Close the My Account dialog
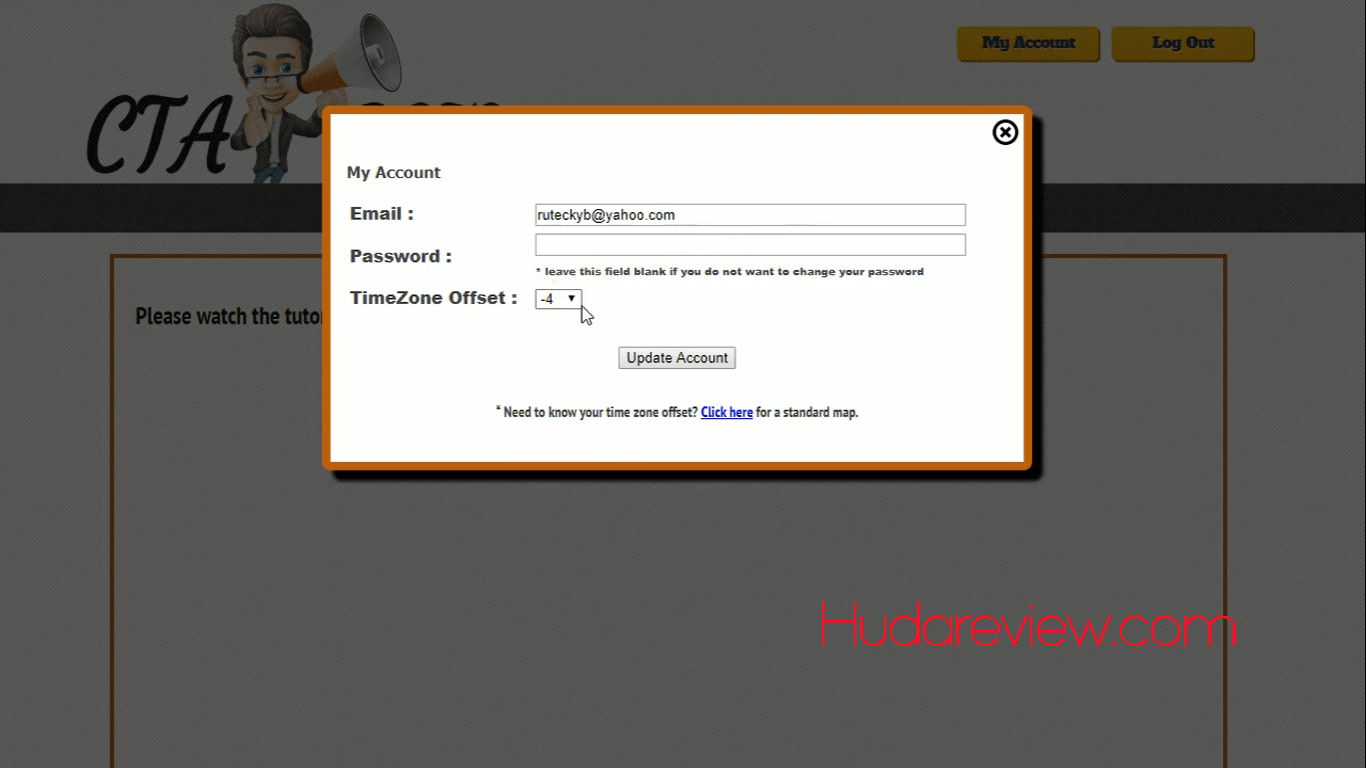The image size is (1366, 768). pyautogui.click(x=1005, y=132)
